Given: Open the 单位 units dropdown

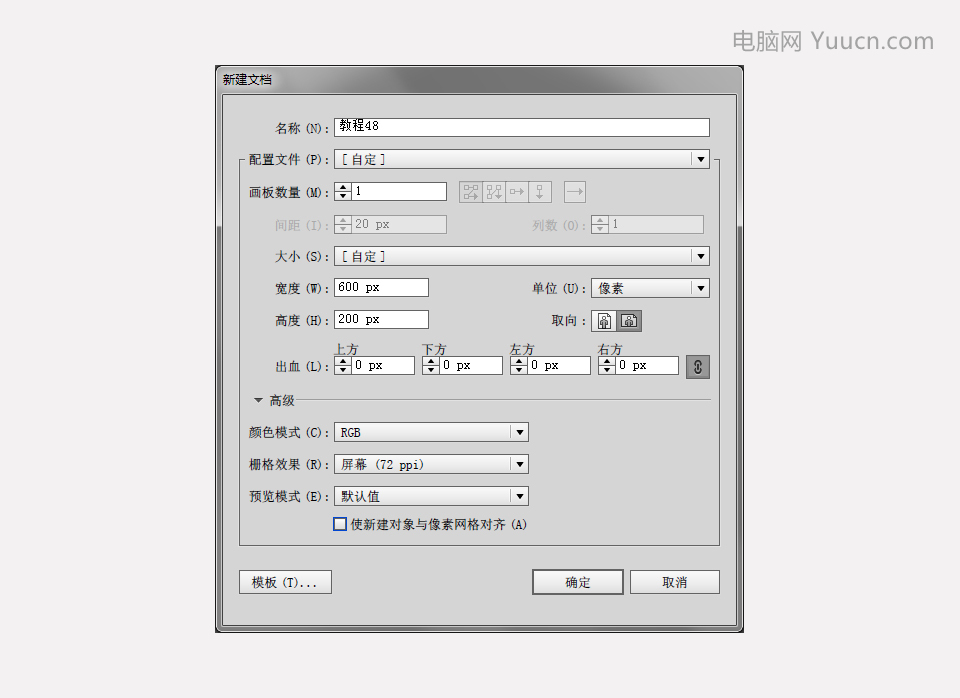Looking at the screenshot, I should pyautogui.click(x=650, y=288).
